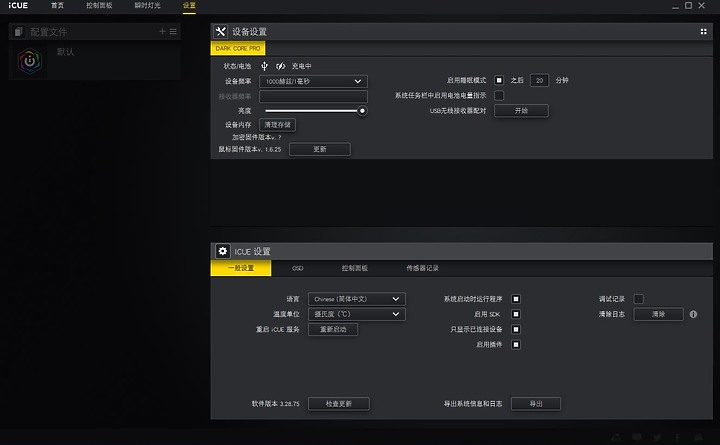
Task: Maximize the iCUE window
Action: coord(688,6)
